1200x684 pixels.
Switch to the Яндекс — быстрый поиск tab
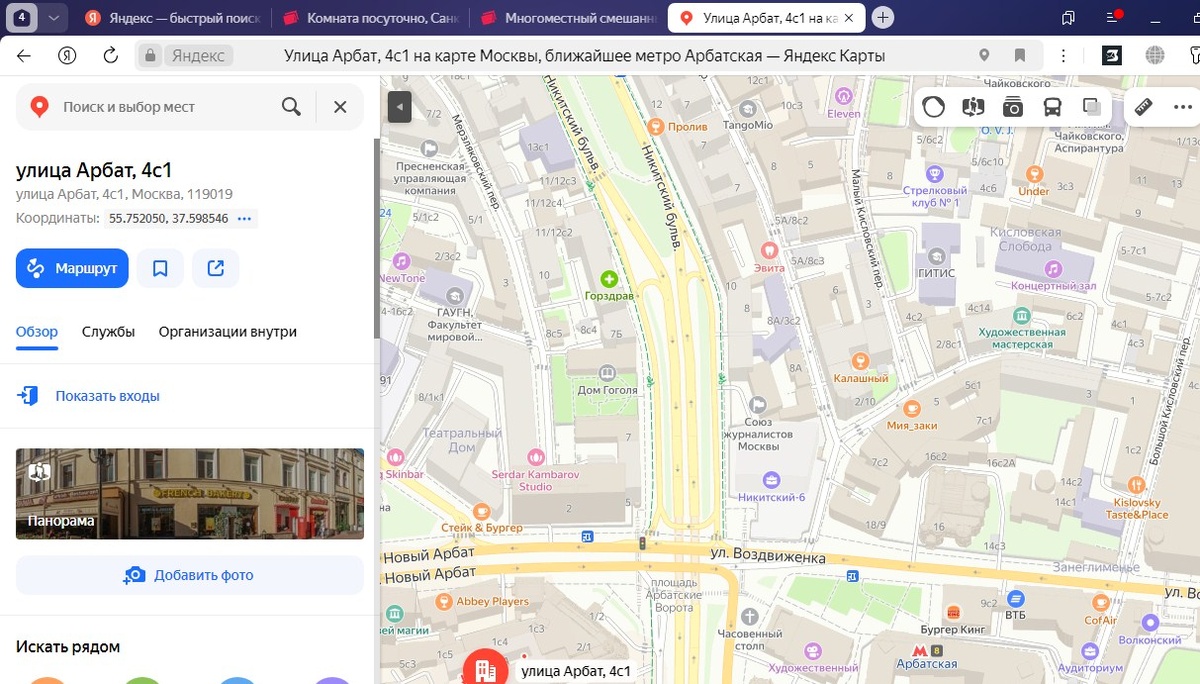[172, 18]
